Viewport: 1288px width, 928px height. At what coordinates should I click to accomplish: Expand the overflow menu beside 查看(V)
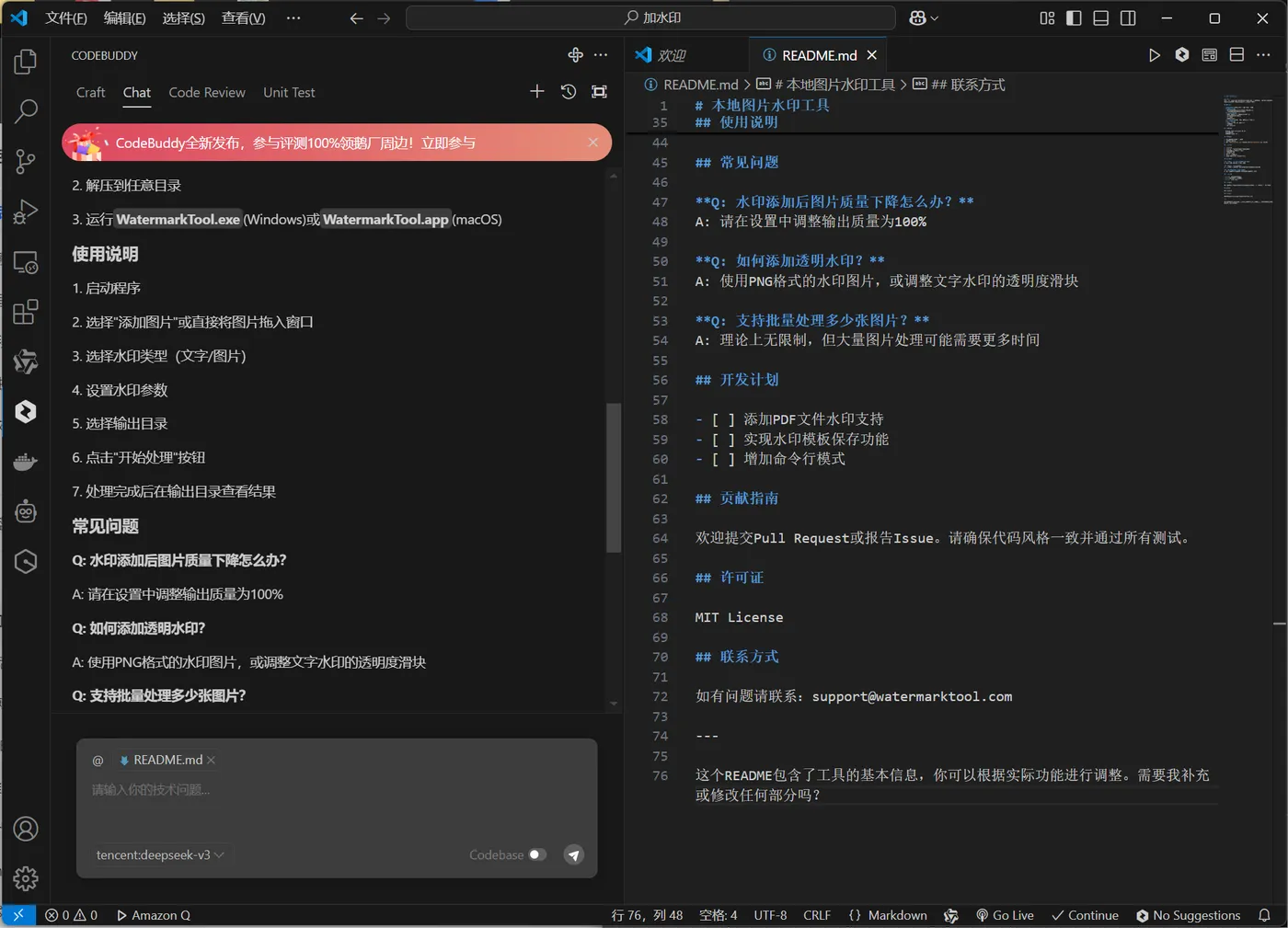293,17
